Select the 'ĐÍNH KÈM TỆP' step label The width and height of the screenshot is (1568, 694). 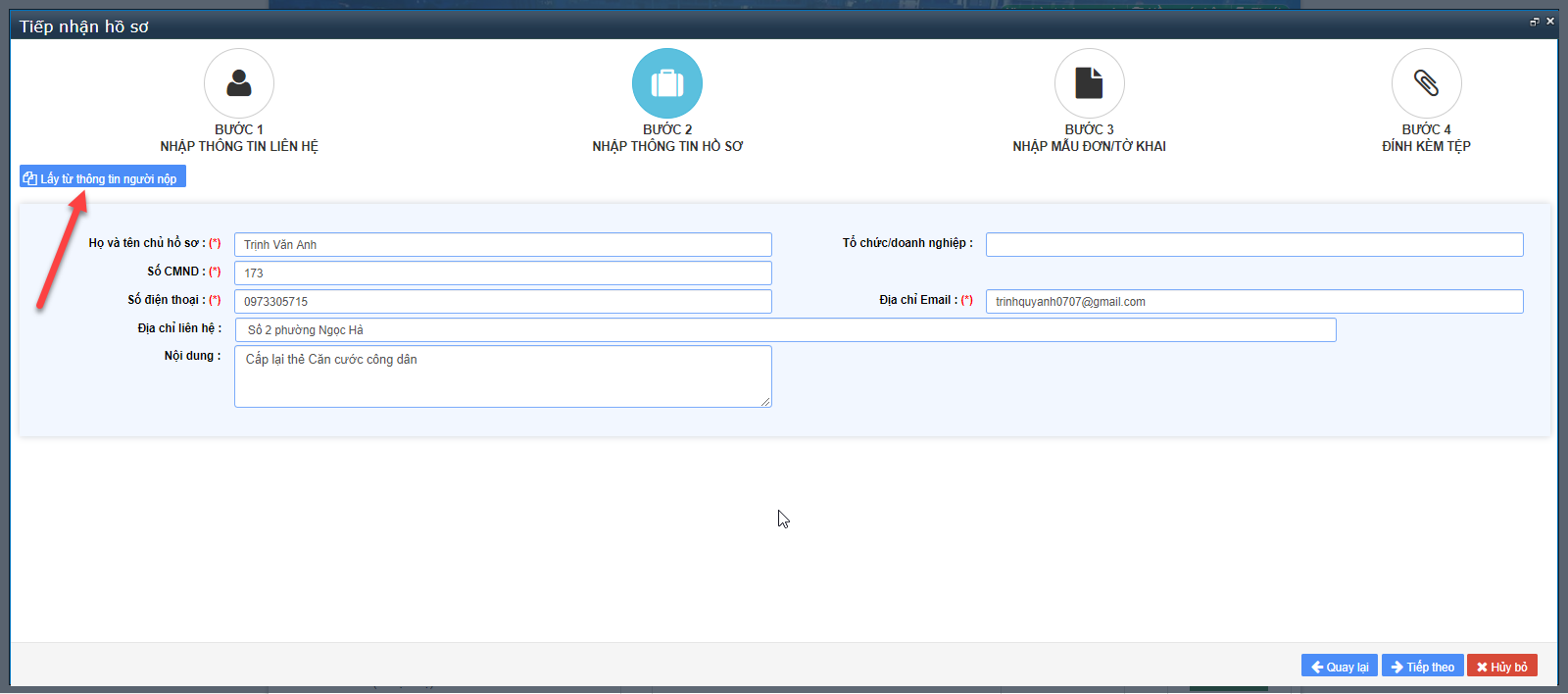pyautogui.click(x=1426, y=146)
